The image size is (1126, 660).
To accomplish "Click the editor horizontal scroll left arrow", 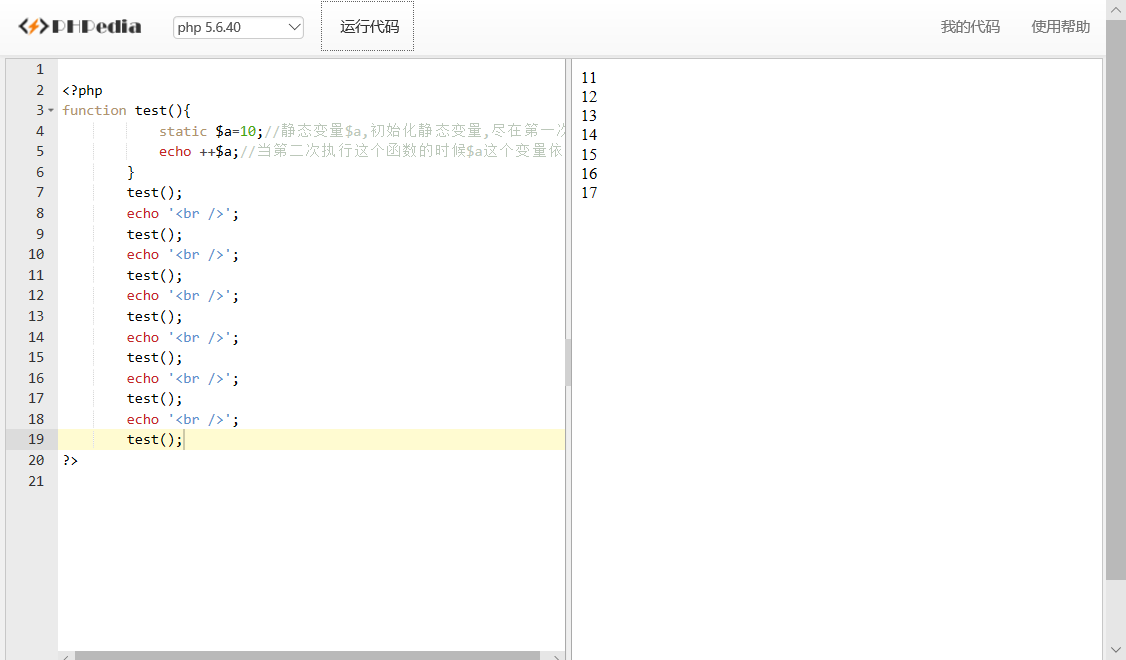I will [x=65, y=656].
